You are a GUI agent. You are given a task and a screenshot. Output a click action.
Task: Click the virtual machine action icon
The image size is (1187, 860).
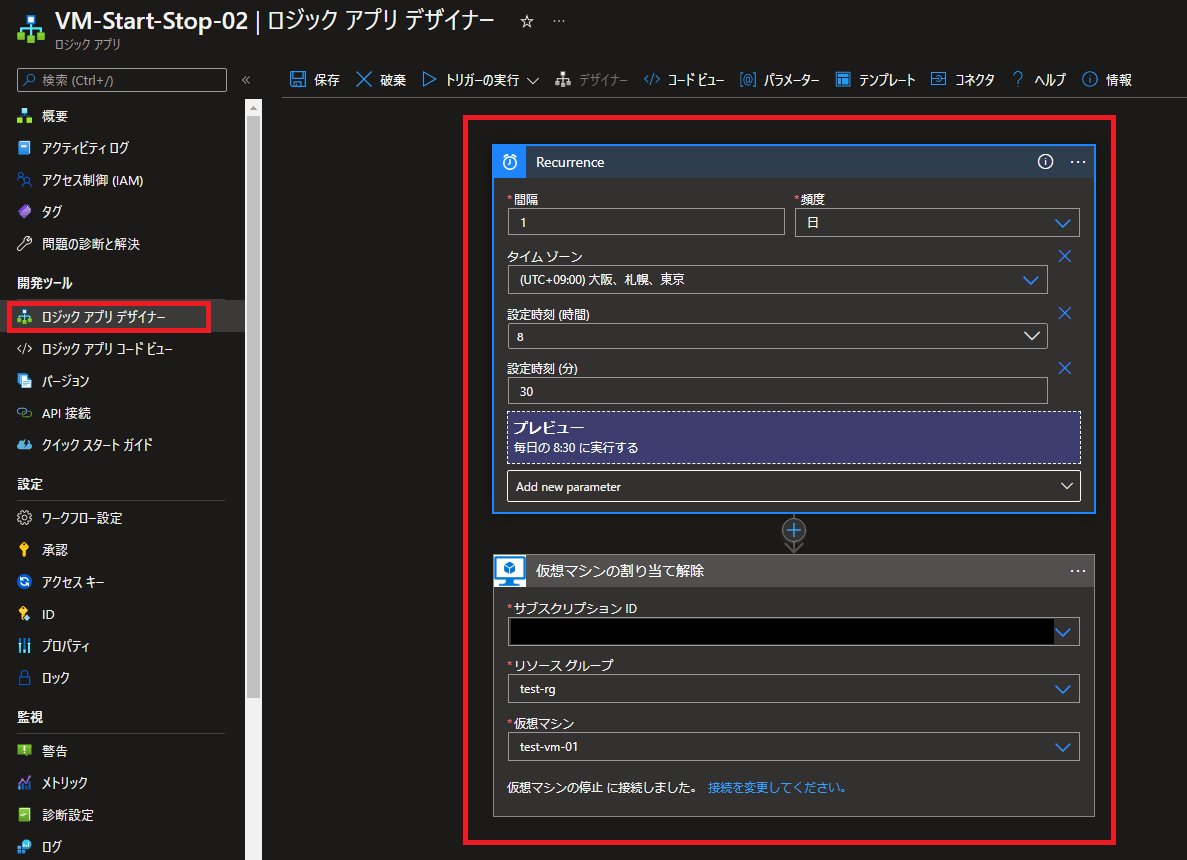tap(510, 571)
